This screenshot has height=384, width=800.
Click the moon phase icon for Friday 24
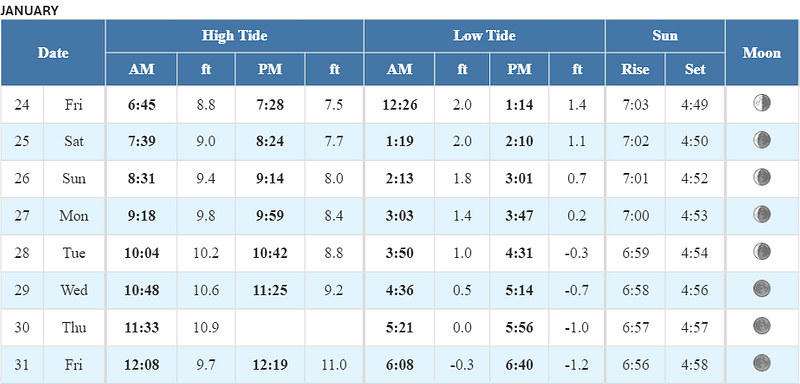(762, 104)
